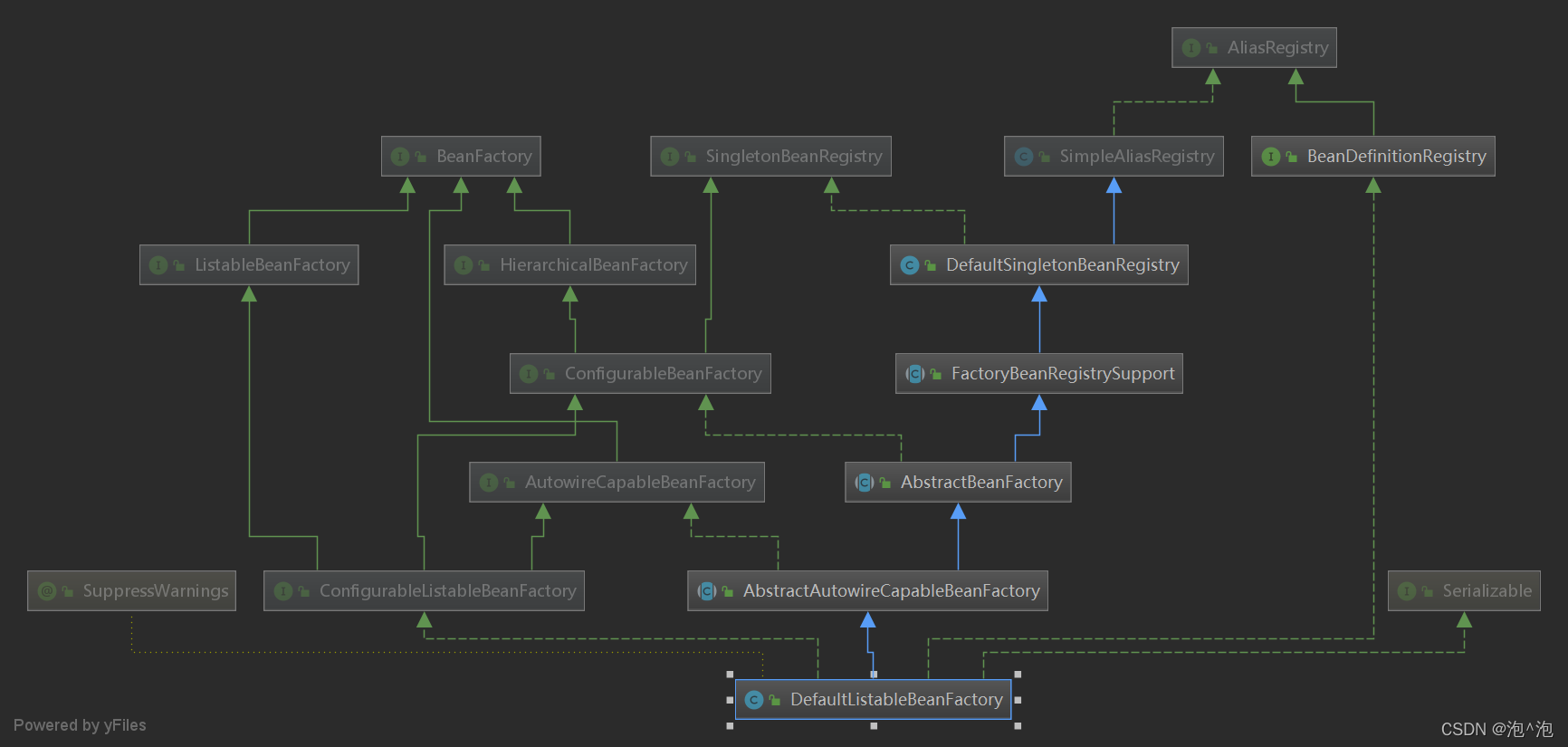
Task: Select the SingletonBeanRegistry node label
Action: pos(794,156)
